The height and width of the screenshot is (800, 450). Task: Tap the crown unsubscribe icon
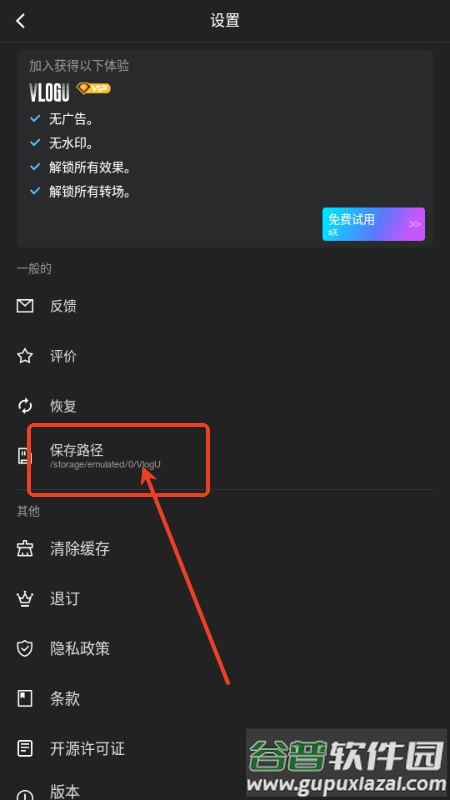(25, 599)
